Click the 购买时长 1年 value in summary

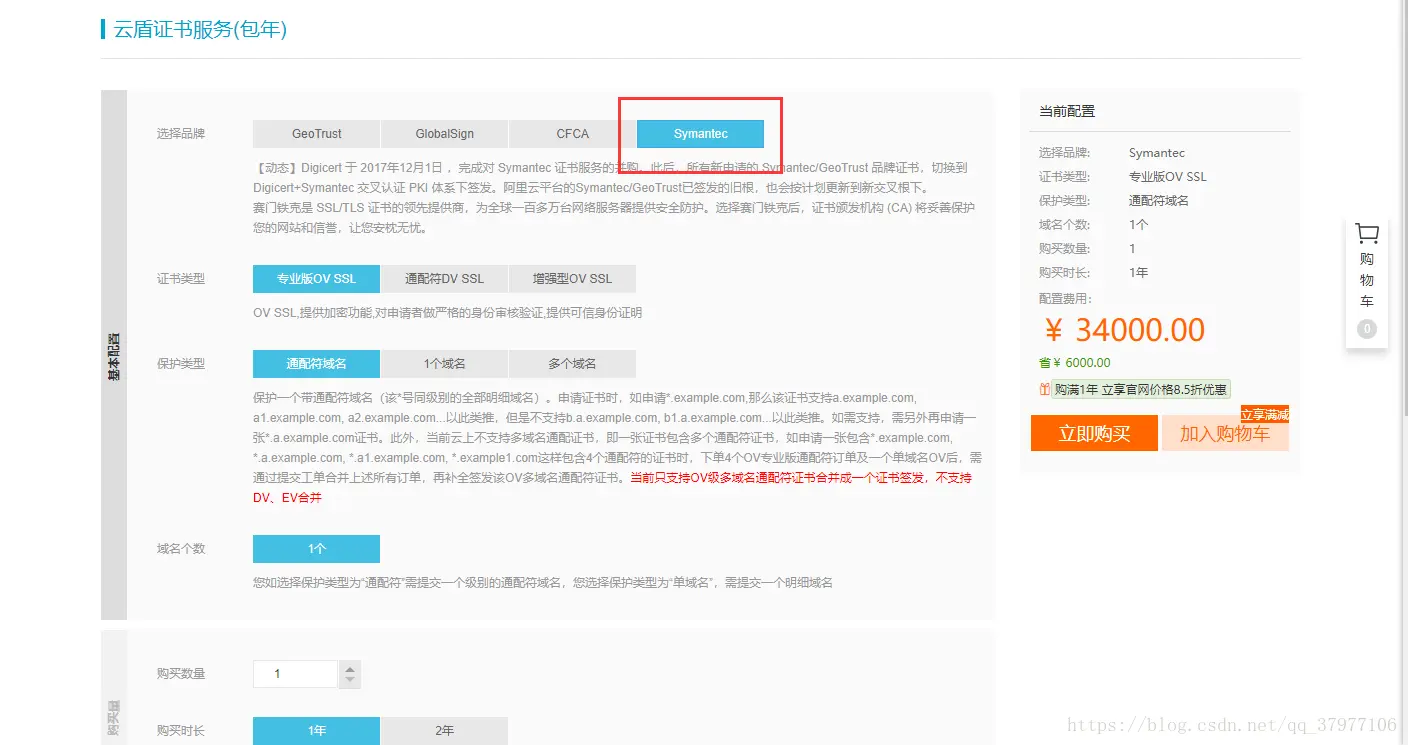tap(1139, 273)
